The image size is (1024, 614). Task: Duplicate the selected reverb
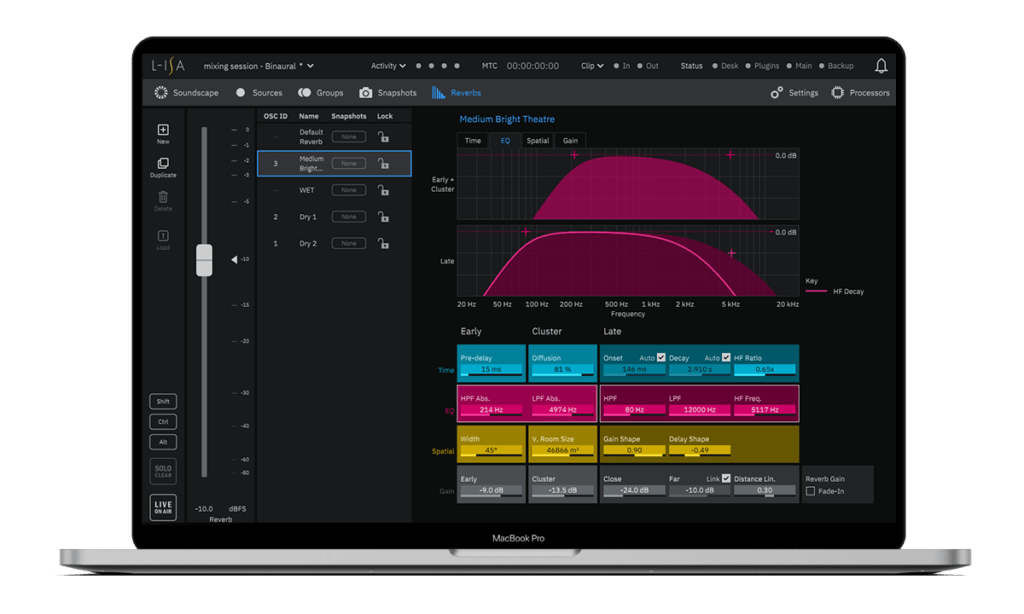[x=163, y=168]
